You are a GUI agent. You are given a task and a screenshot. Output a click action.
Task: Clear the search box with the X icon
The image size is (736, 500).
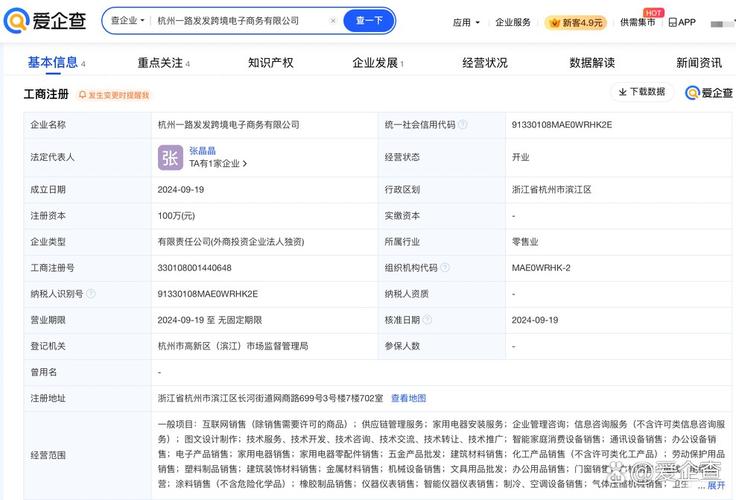coord(333,21)
